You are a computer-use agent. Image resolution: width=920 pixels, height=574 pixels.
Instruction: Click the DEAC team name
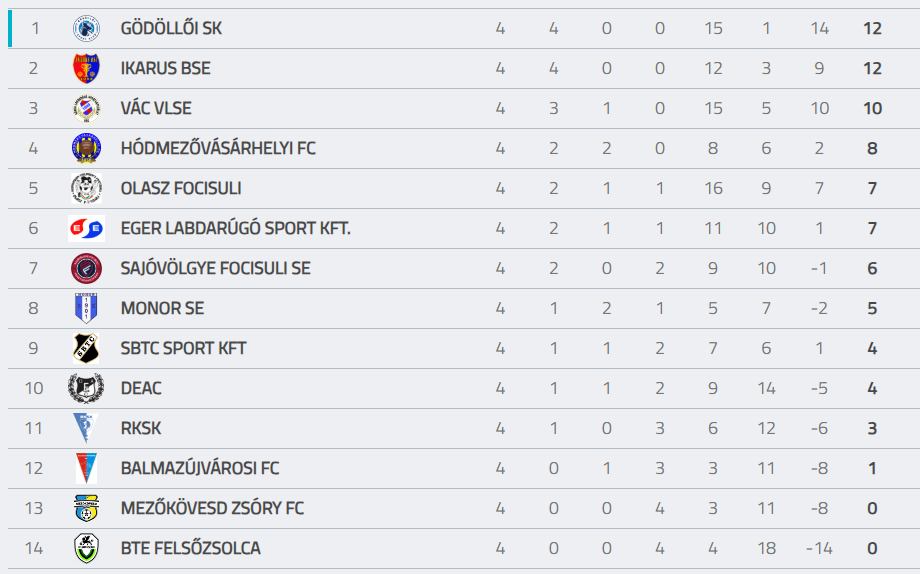[141, 388]
